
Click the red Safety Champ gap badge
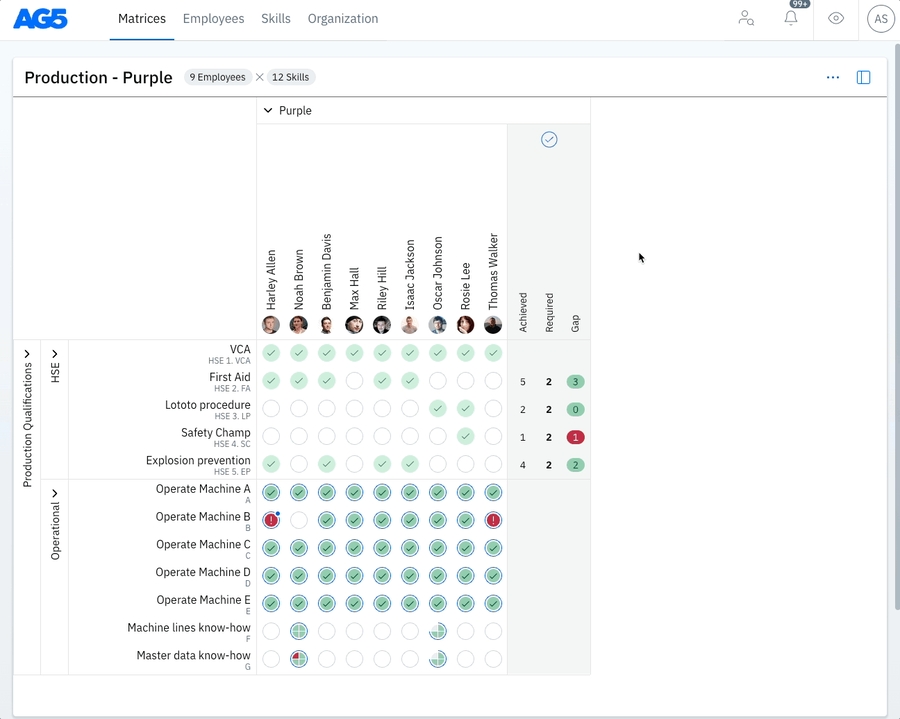575,437
